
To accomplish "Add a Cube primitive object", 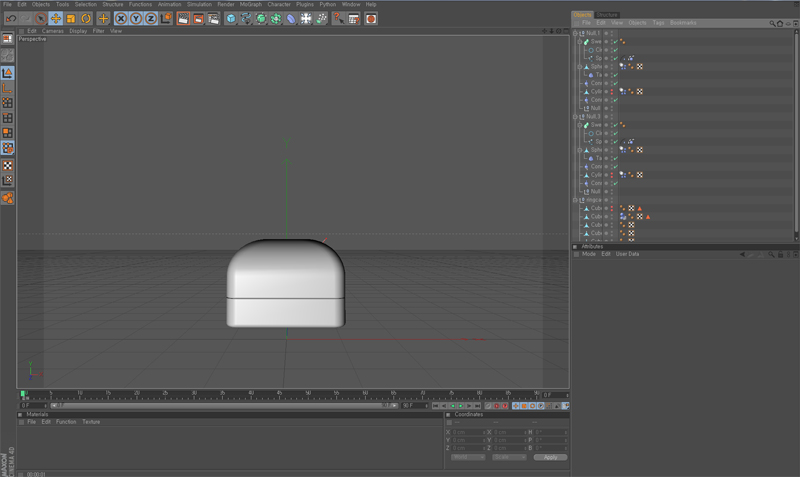I will (231, 19).
